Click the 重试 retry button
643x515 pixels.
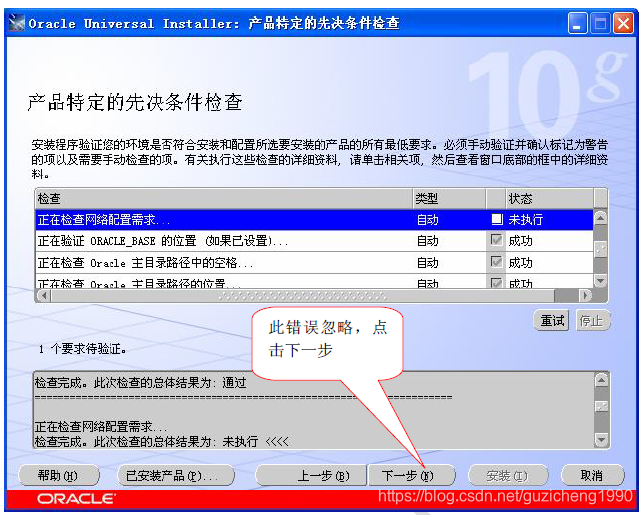tap(551, 320)
